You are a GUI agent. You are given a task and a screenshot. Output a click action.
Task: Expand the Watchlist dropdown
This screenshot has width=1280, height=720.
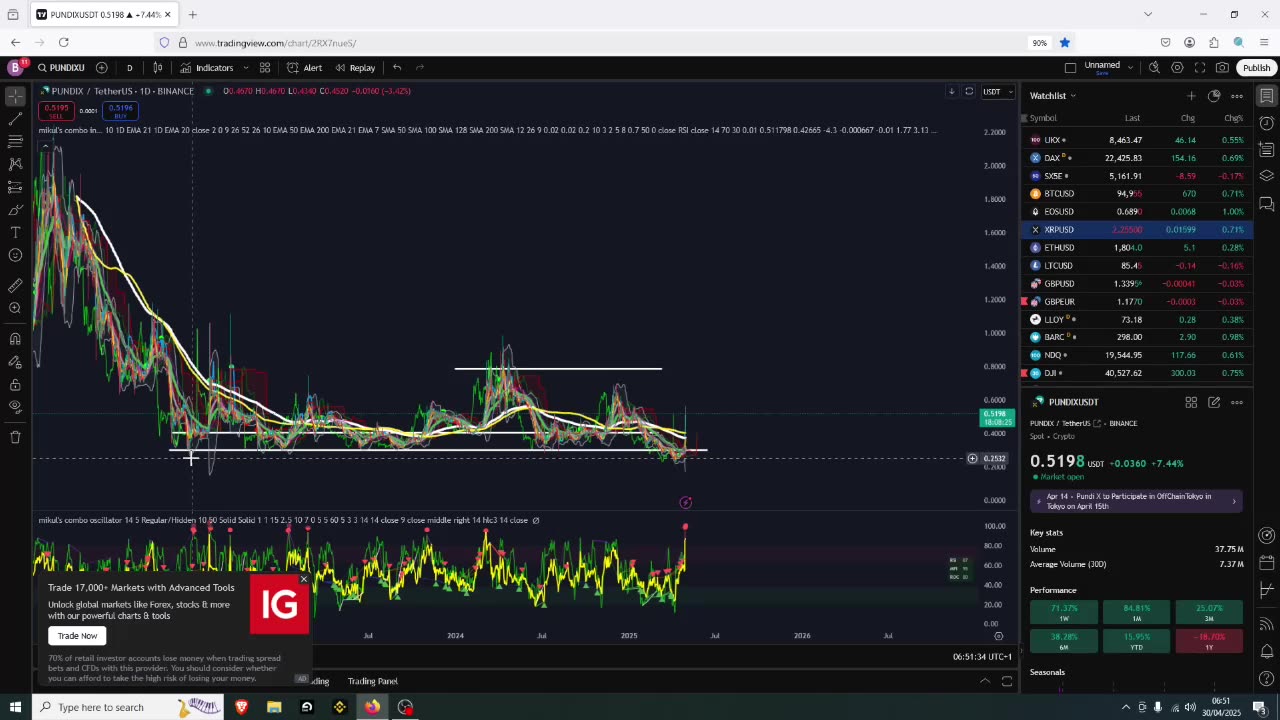tap(1053, 96)
